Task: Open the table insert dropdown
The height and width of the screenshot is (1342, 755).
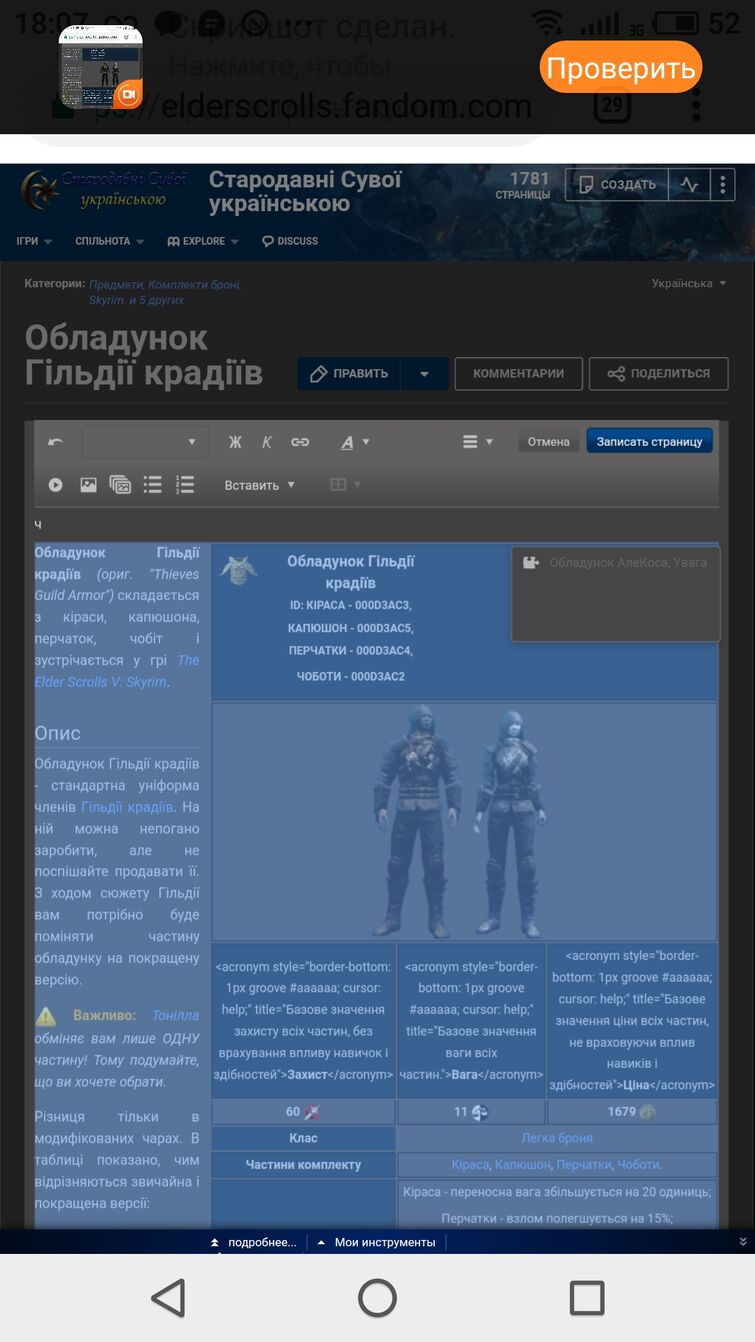Action: [346, 485]
